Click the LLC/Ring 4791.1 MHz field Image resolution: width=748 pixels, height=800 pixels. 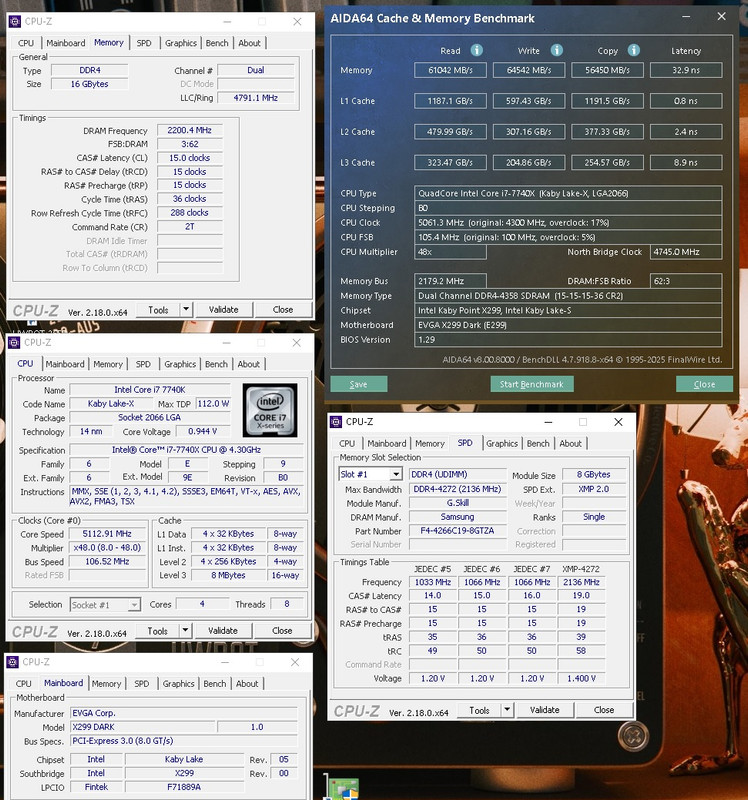[256, 98]
